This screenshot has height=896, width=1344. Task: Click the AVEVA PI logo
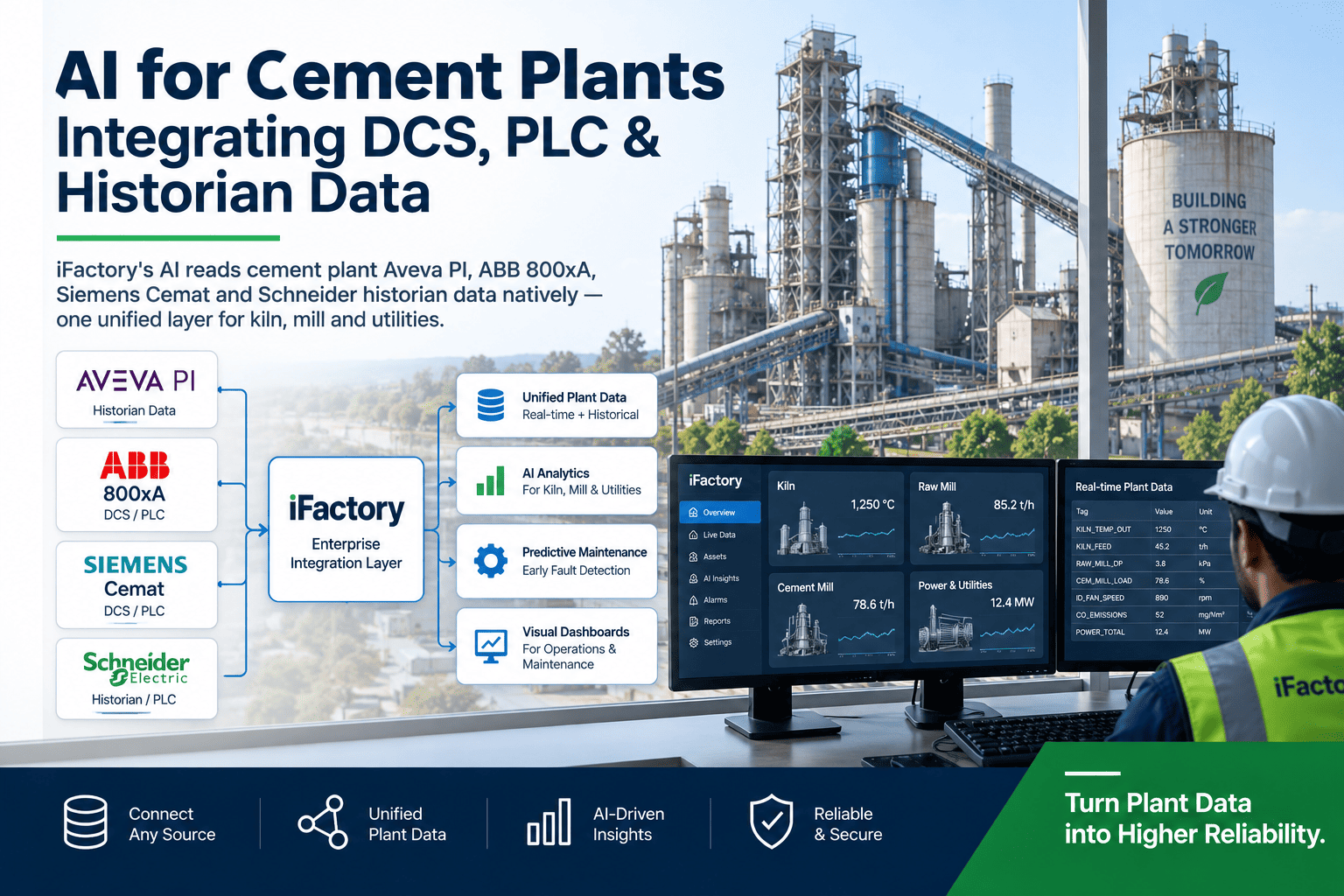point(136,381)
